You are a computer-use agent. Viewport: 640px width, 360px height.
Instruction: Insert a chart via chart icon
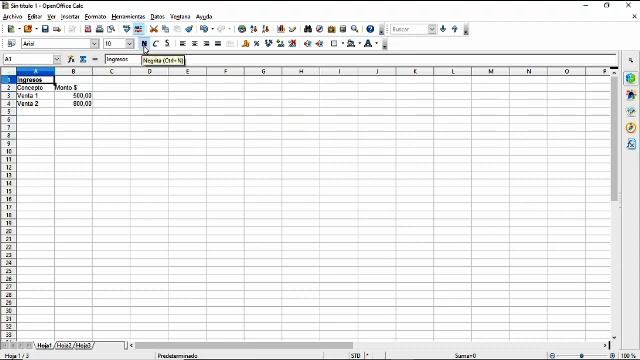click(281, 29)
